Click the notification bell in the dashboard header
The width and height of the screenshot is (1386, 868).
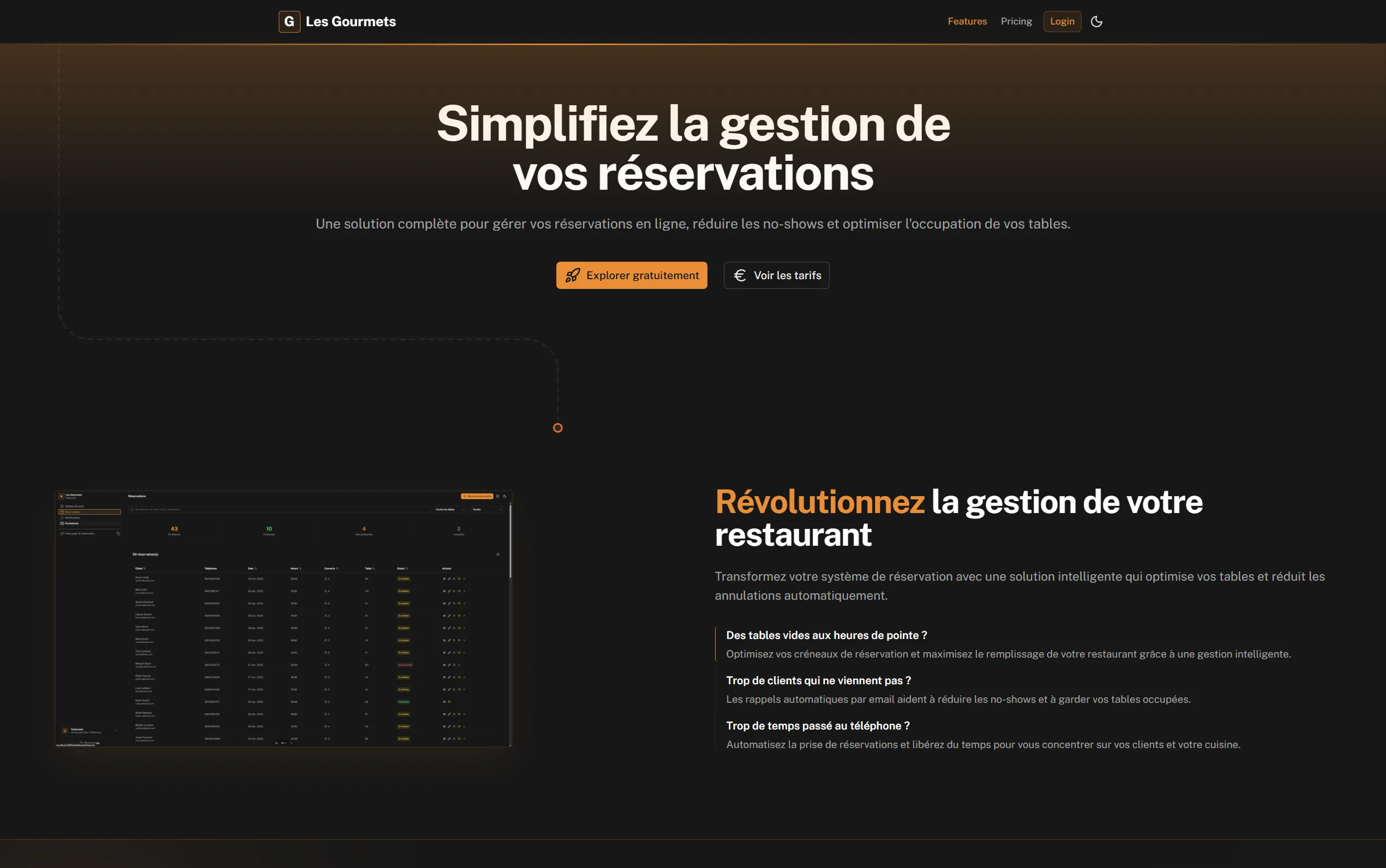(x=497, y=496)
